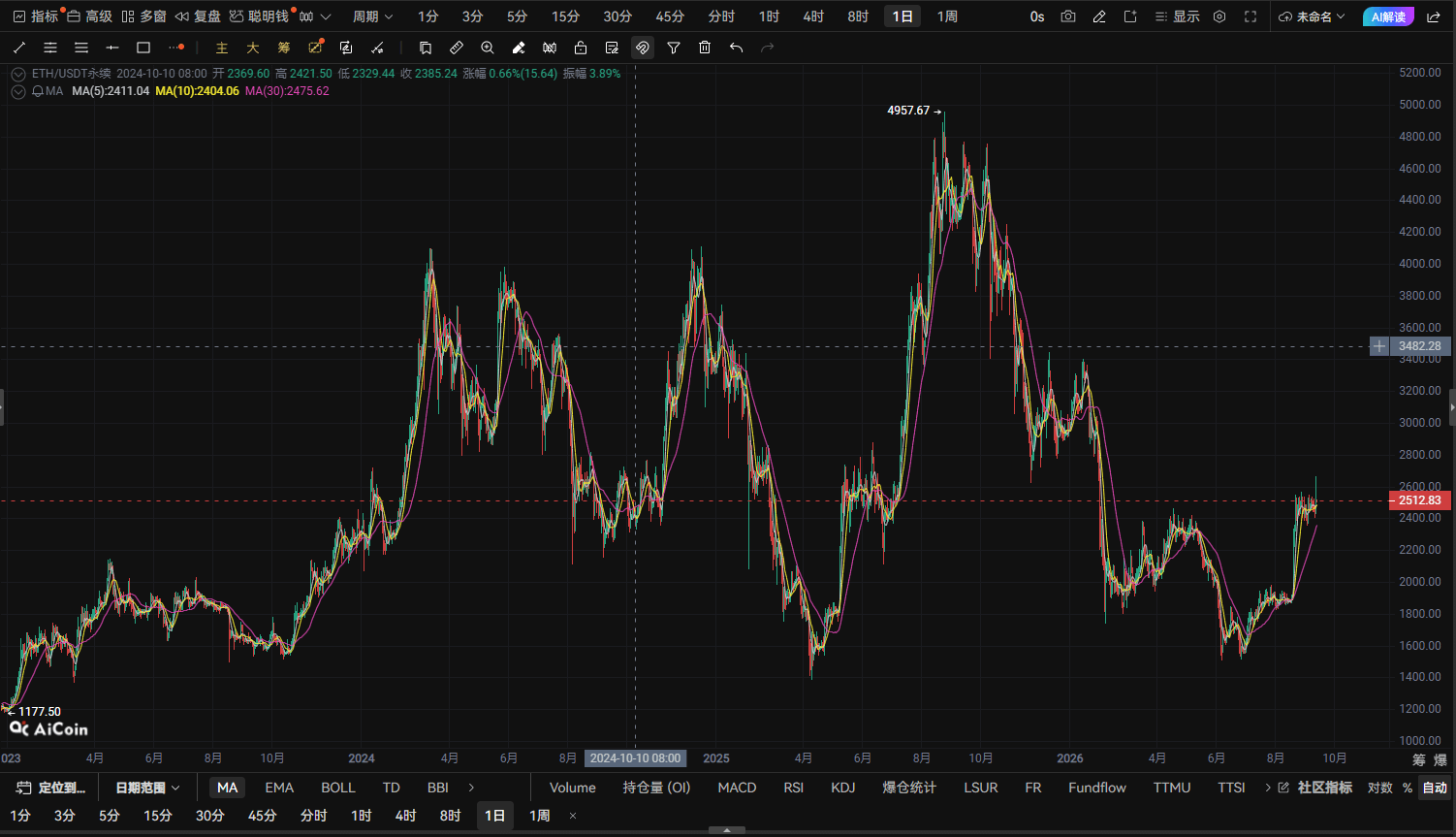Select the trend line drawing tool

[x=19, y=48]
